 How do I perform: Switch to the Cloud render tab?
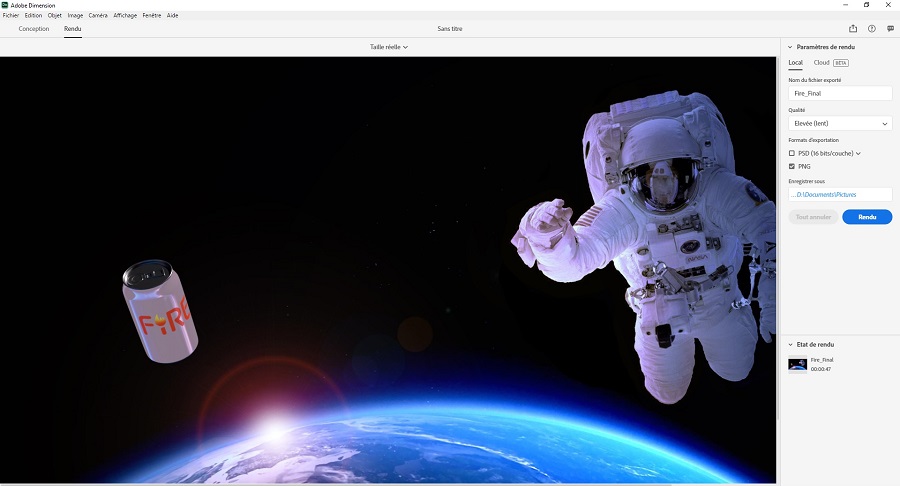click(x=821, y=63)
